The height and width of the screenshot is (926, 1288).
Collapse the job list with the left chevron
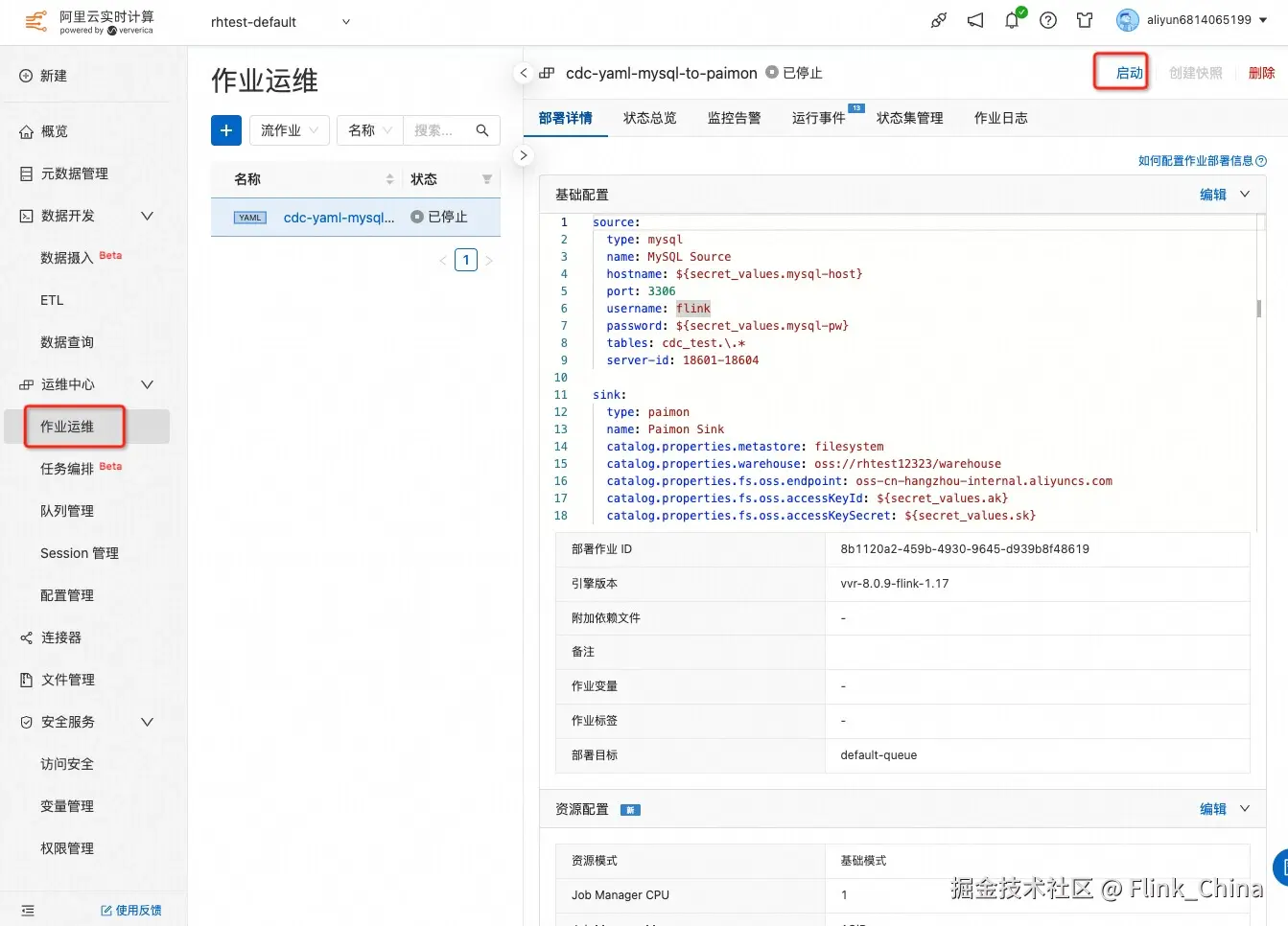(x=524, y=73)
